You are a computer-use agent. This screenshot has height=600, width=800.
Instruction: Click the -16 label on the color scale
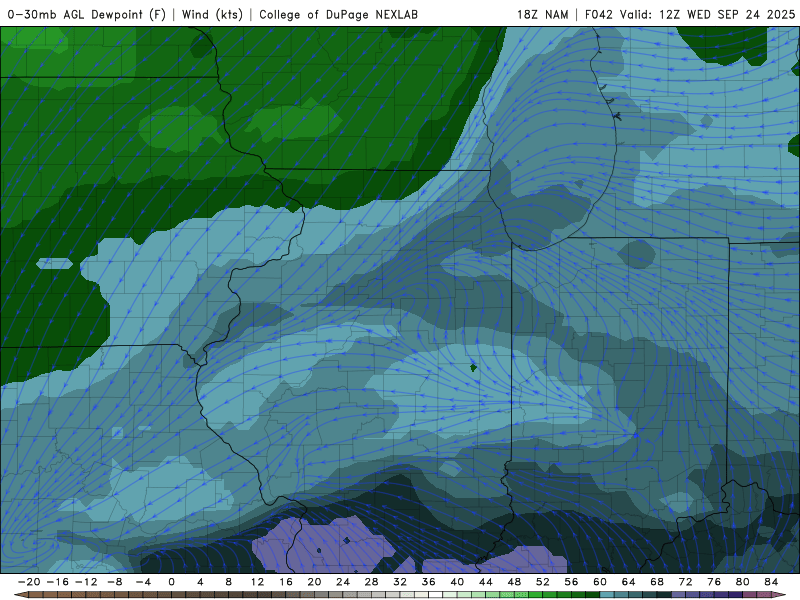[x=57, y=582]
